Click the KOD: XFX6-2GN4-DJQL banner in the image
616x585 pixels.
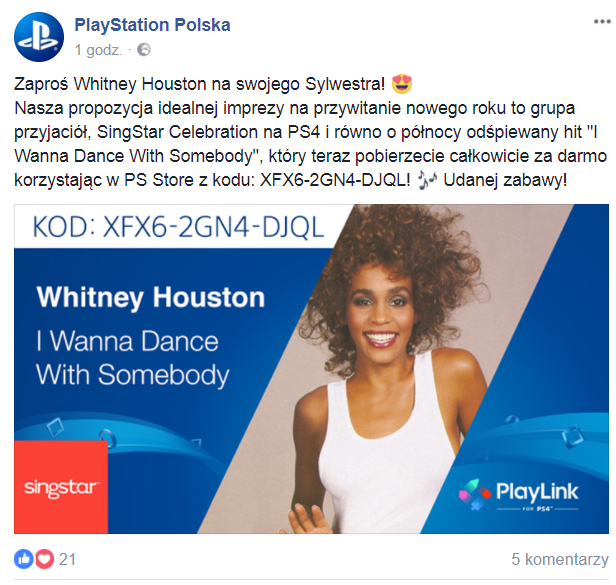[x=178, y=227]
